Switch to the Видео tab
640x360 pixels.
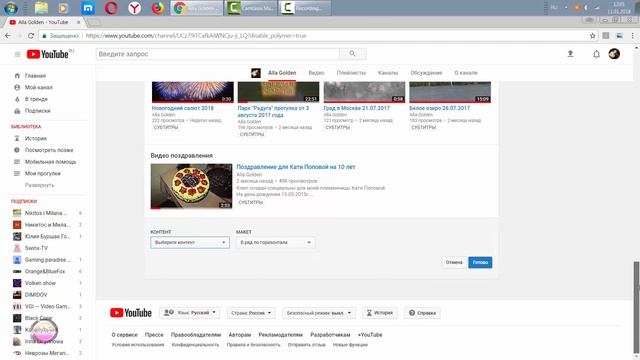pyautogui.click(x=316, y=73)
